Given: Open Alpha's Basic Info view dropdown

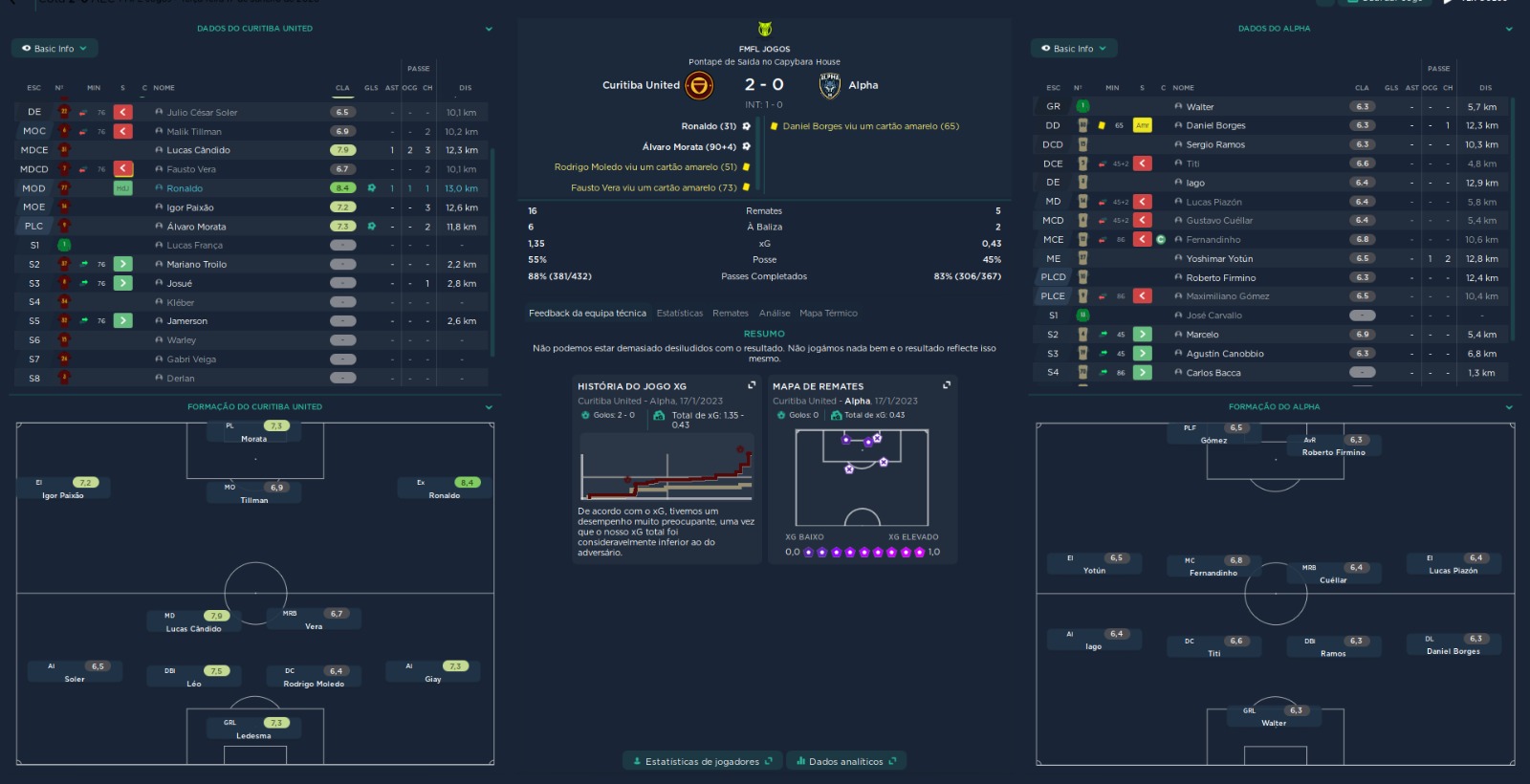Looking at the screenshot, I should 1074,49.
